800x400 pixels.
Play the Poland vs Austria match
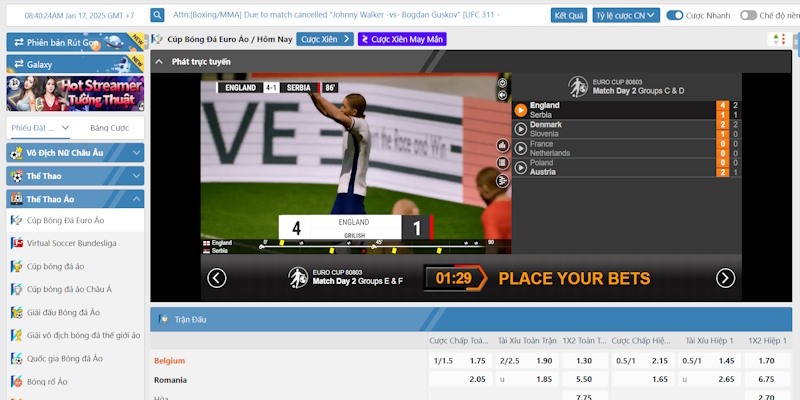click(520, 167)
